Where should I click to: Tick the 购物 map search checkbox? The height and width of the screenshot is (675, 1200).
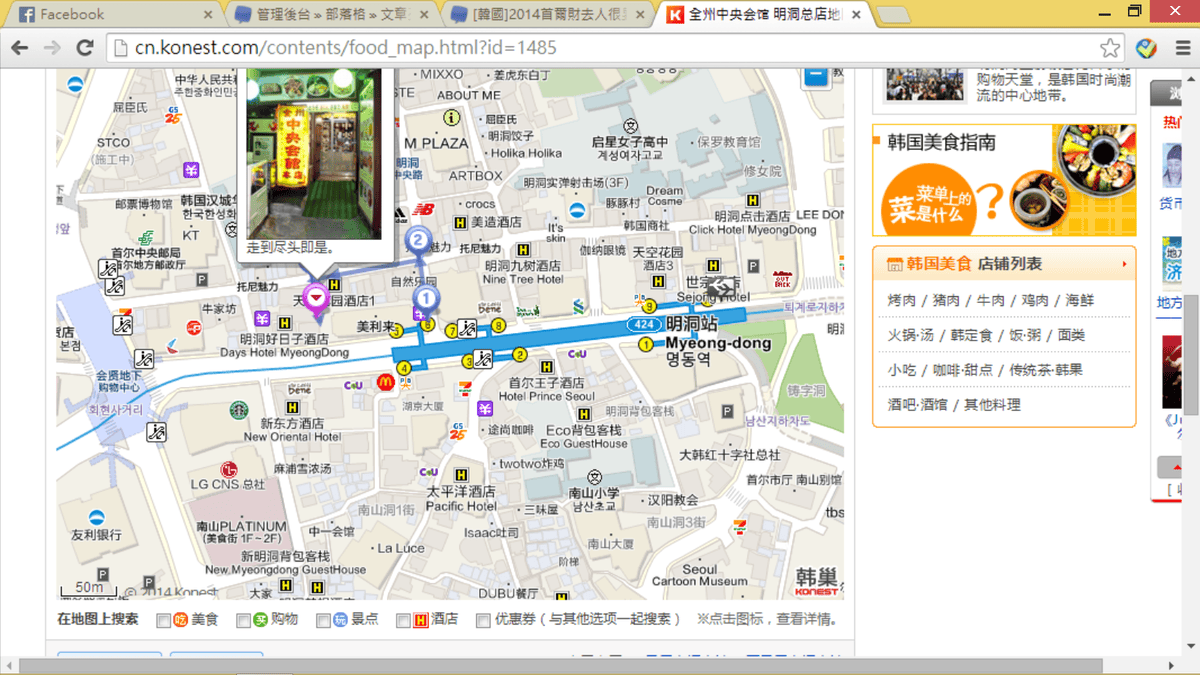243,620
